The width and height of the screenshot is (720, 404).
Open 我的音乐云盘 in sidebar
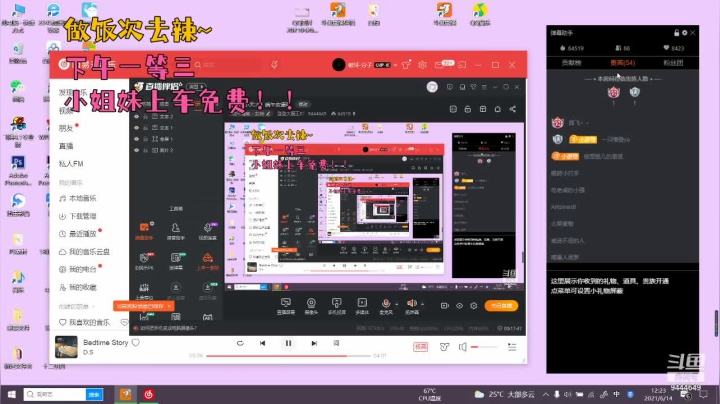tap(84, 252)
